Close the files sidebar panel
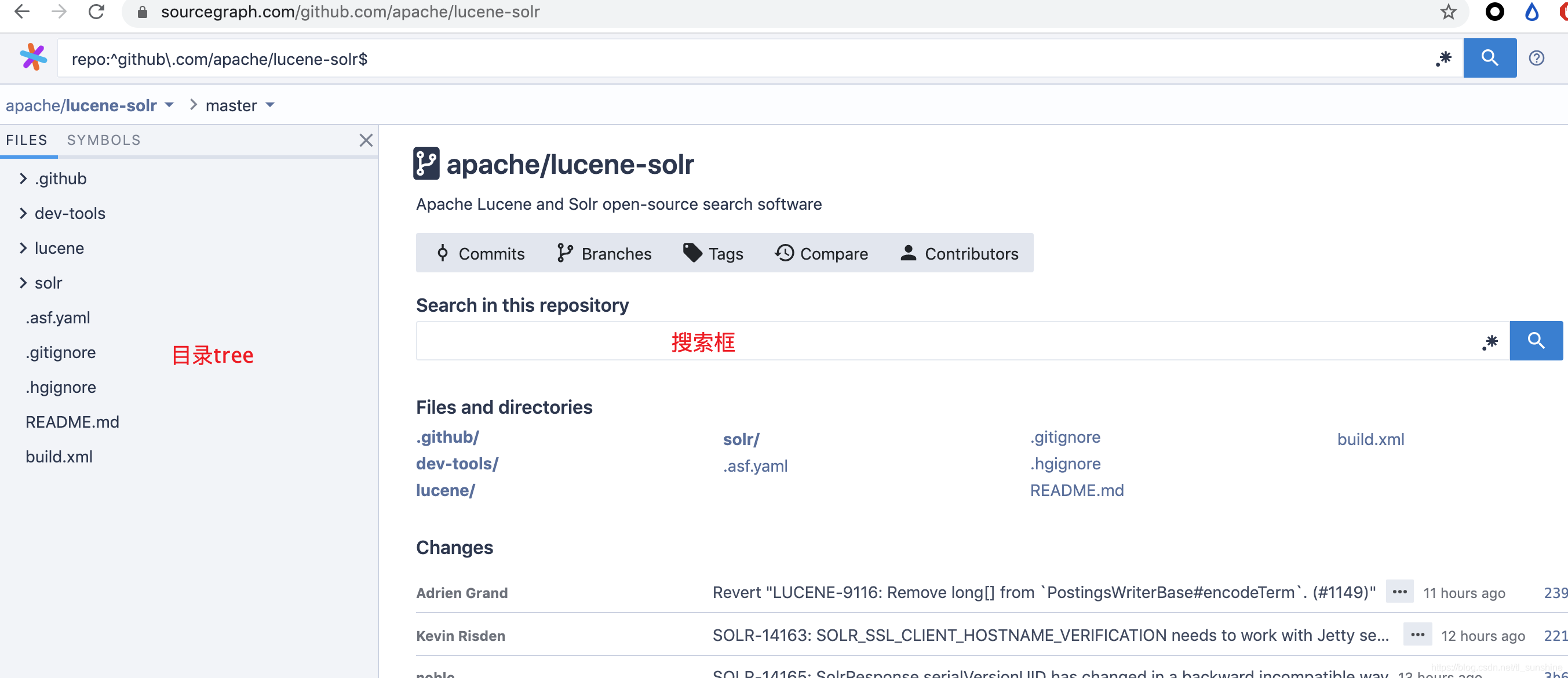This screenshot has height=678, width=1568. 365,140
